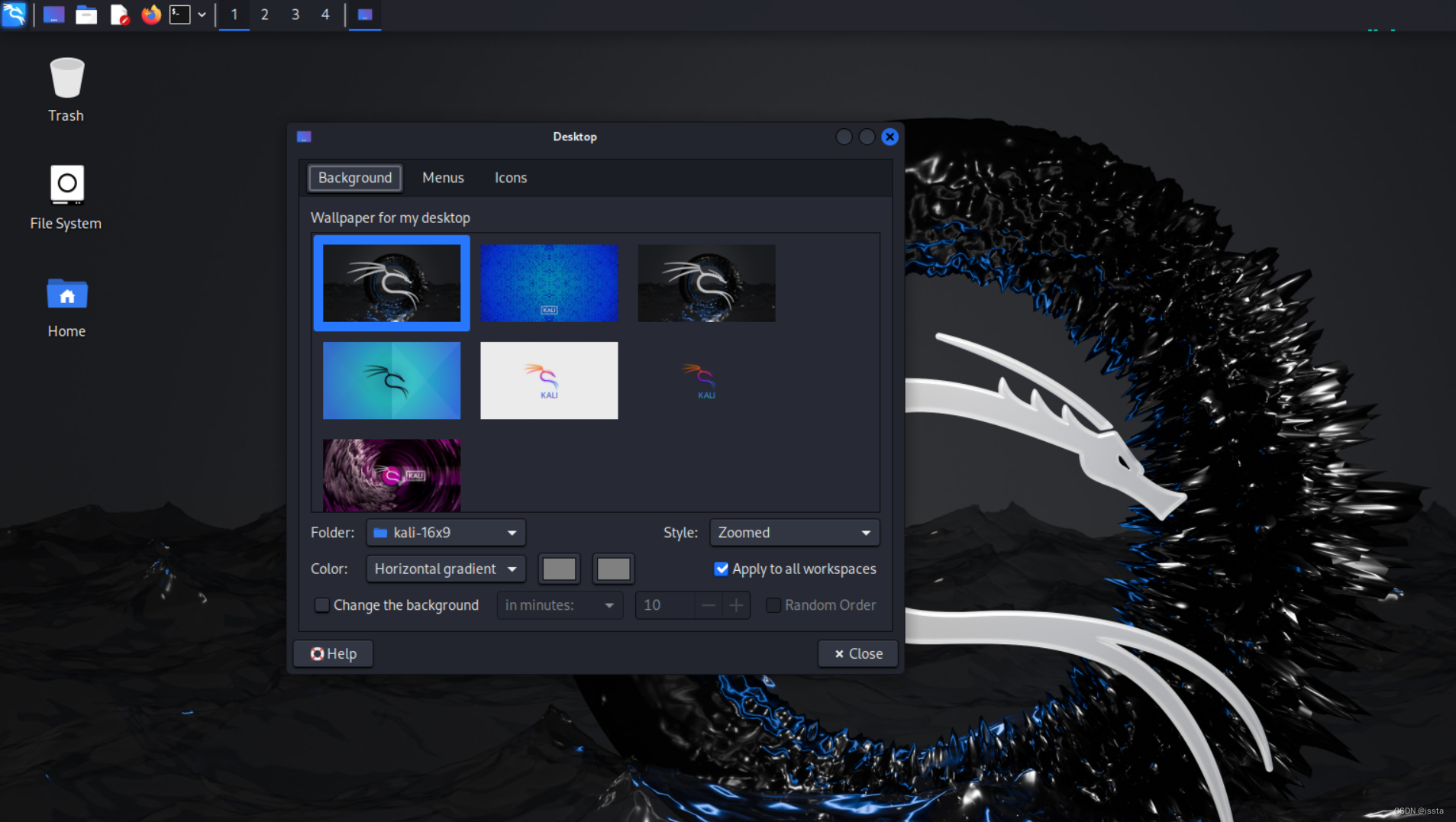
Task: Click the Help button
Action: click(x=334, y=654)
